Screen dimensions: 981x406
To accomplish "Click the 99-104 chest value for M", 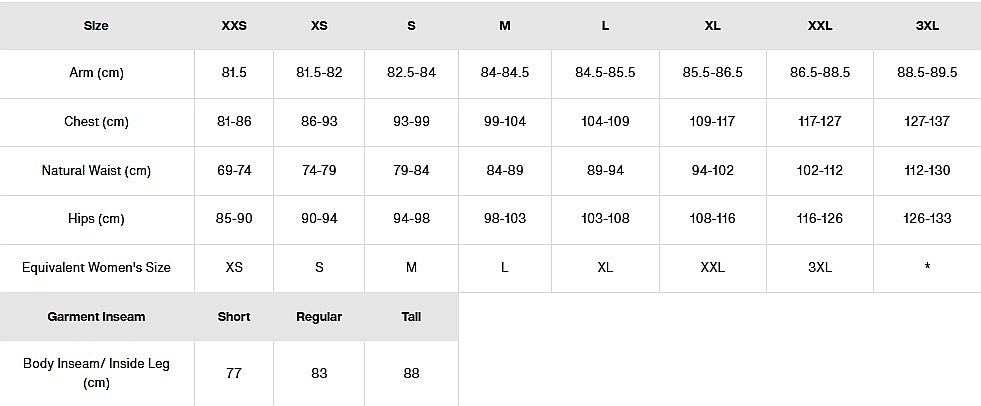I will click(505, 122).
